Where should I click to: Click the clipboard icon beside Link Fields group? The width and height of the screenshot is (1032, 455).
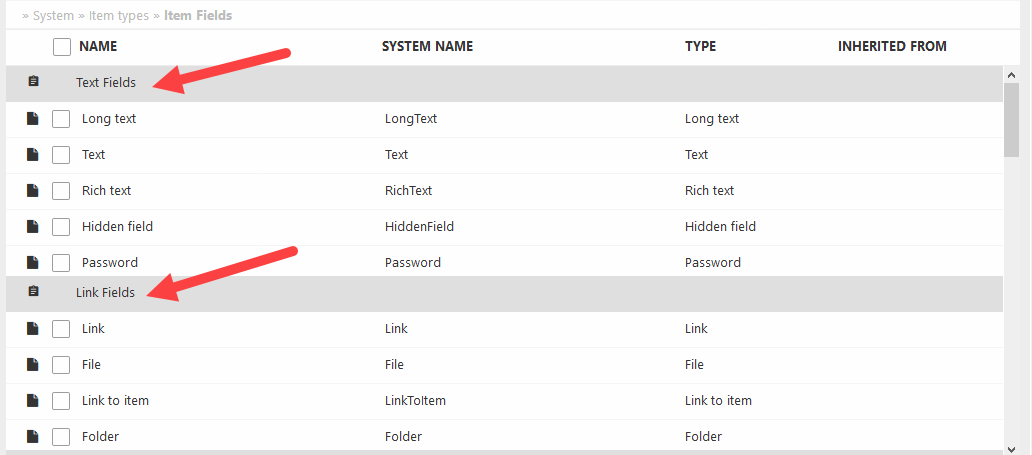[x=33, y=292]
